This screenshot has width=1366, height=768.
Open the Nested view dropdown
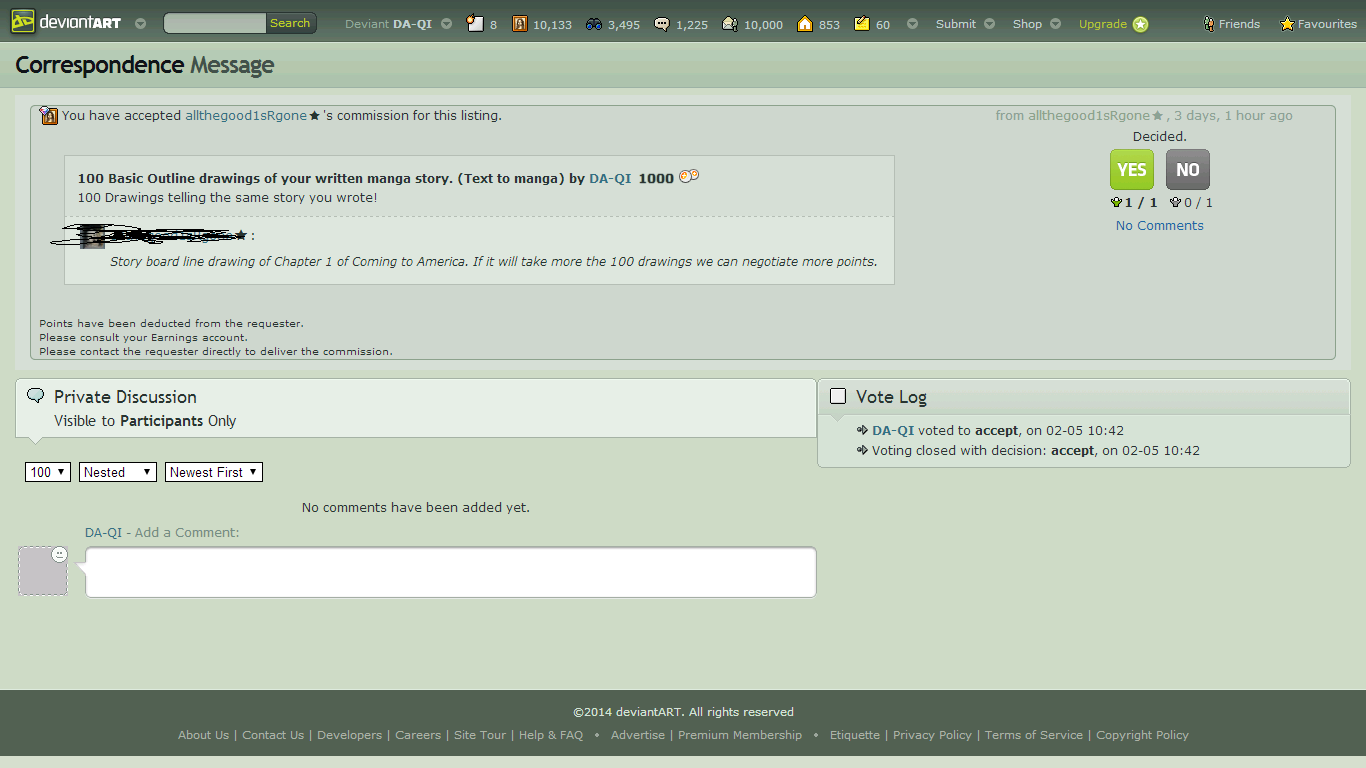click(118, 472)
